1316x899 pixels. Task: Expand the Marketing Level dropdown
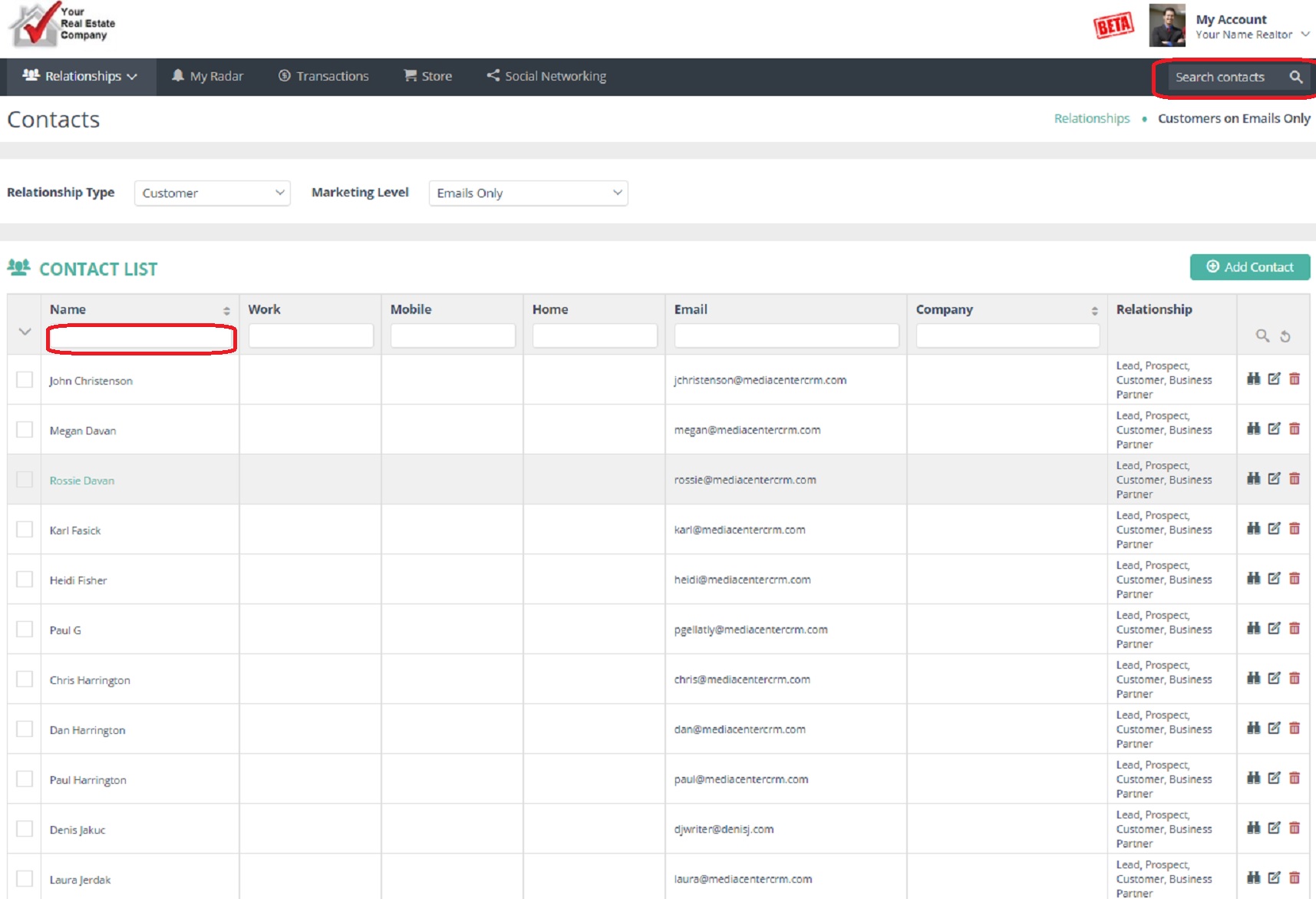528,193
